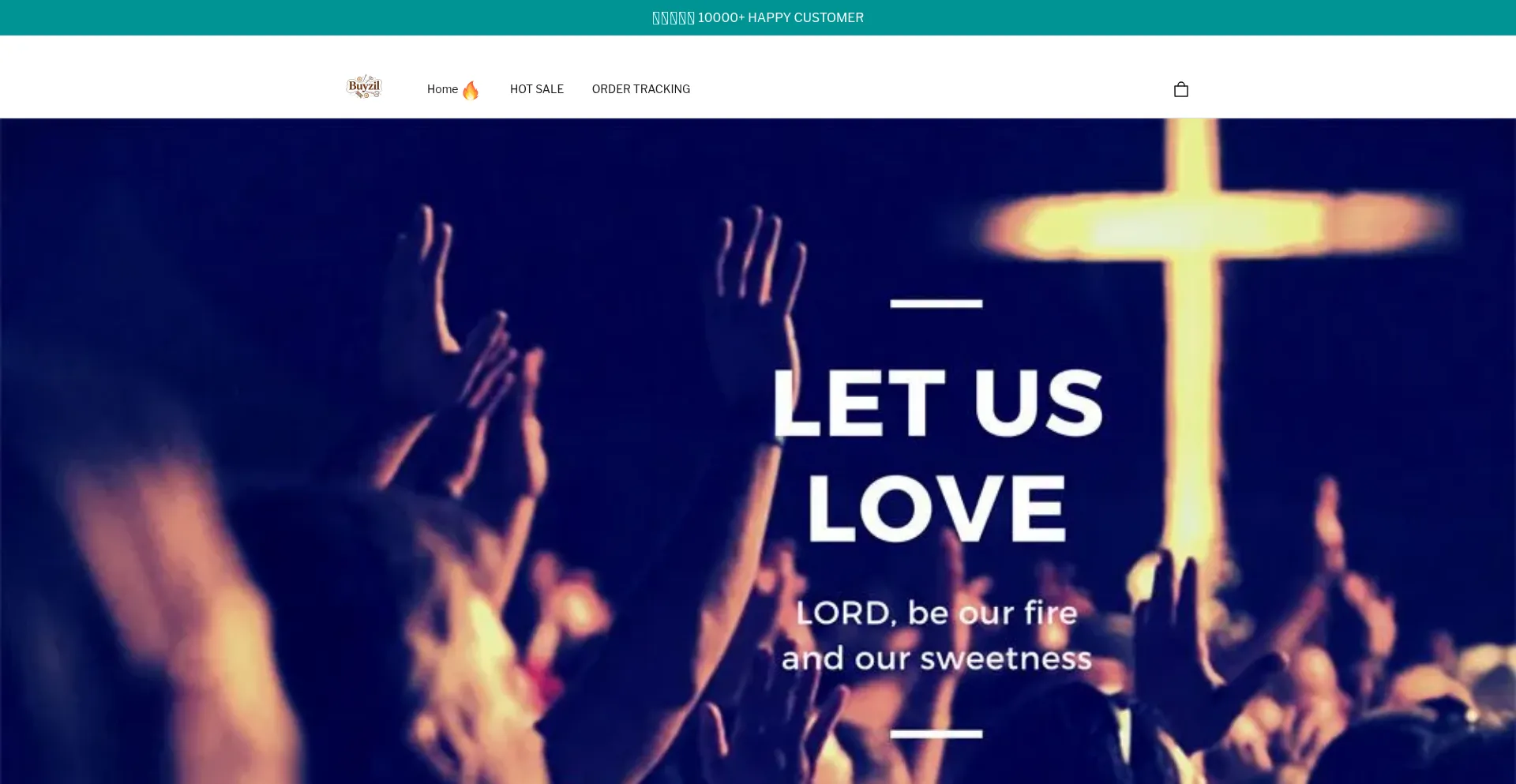The height and width of the screenshot is (784, 1516).
Task: Open the ORDER TRACKING page
Action: click(x=641, y=89)
